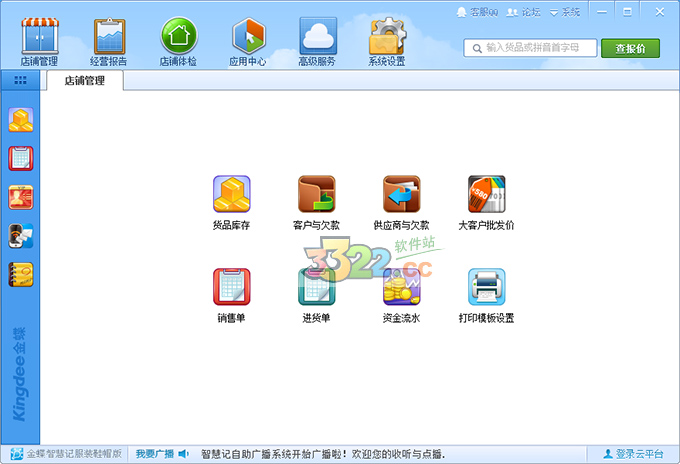Click sidebar yellow notebook icon
This screenshot has height=464, width=680.
coord(21,274)
